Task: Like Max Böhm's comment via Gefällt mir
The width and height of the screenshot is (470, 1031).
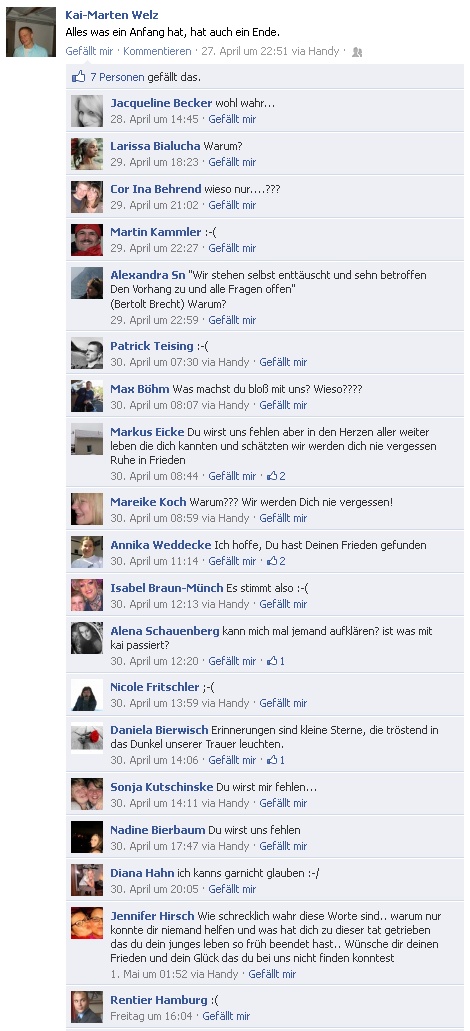Action: pyautogui.click(x=283, y=405)
